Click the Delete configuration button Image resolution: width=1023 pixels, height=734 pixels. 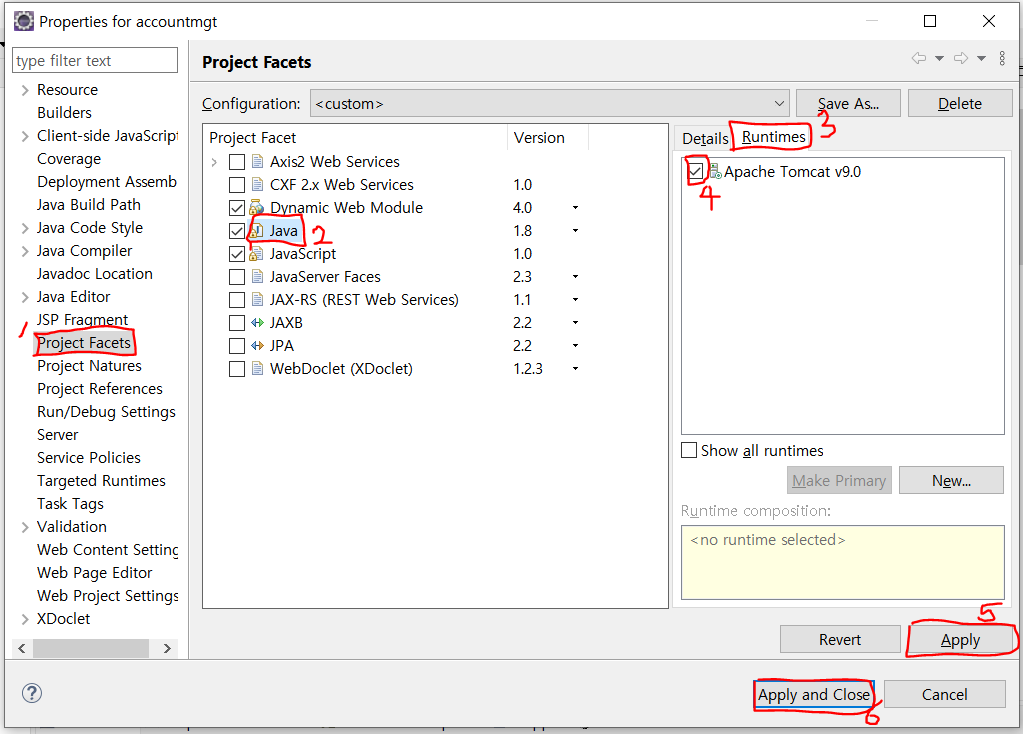960,103
